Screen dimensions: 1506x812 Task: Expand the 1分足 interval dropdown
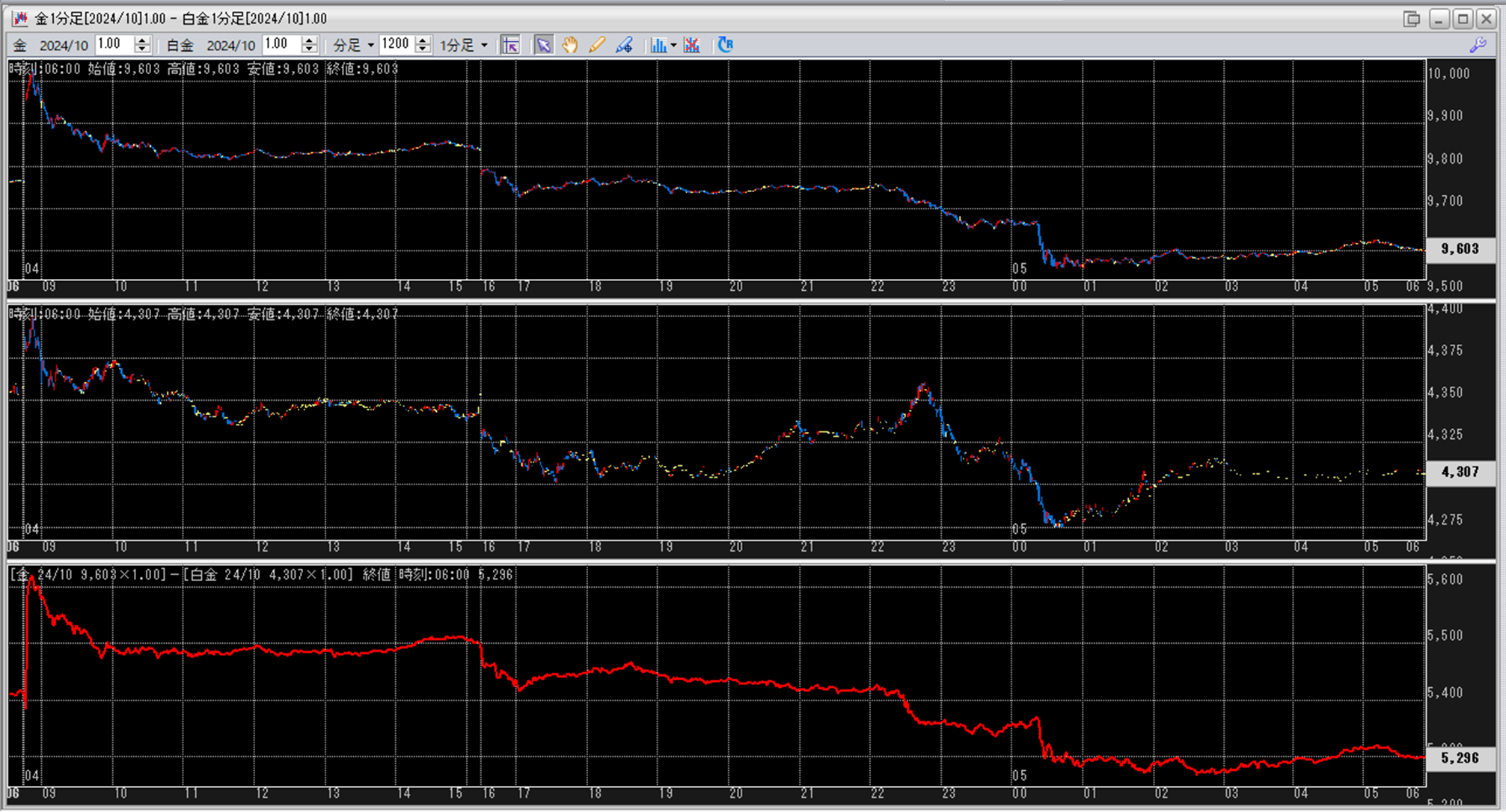[x=463, y=46]
